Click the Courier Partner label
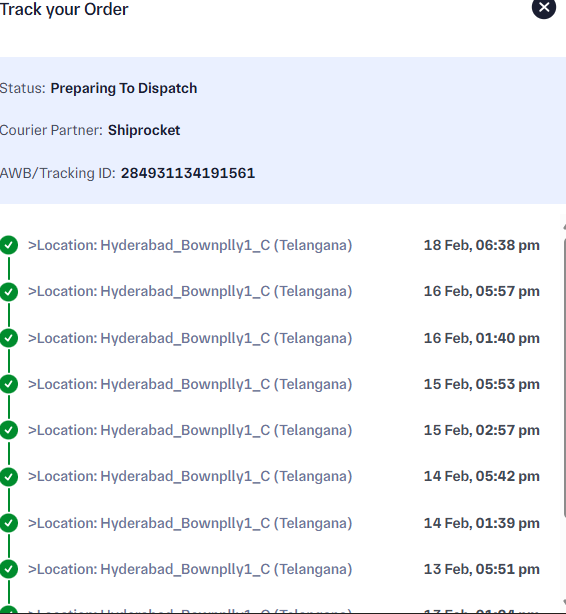The image size is (566, 614). pyautogui.click(x=51, y=130)
